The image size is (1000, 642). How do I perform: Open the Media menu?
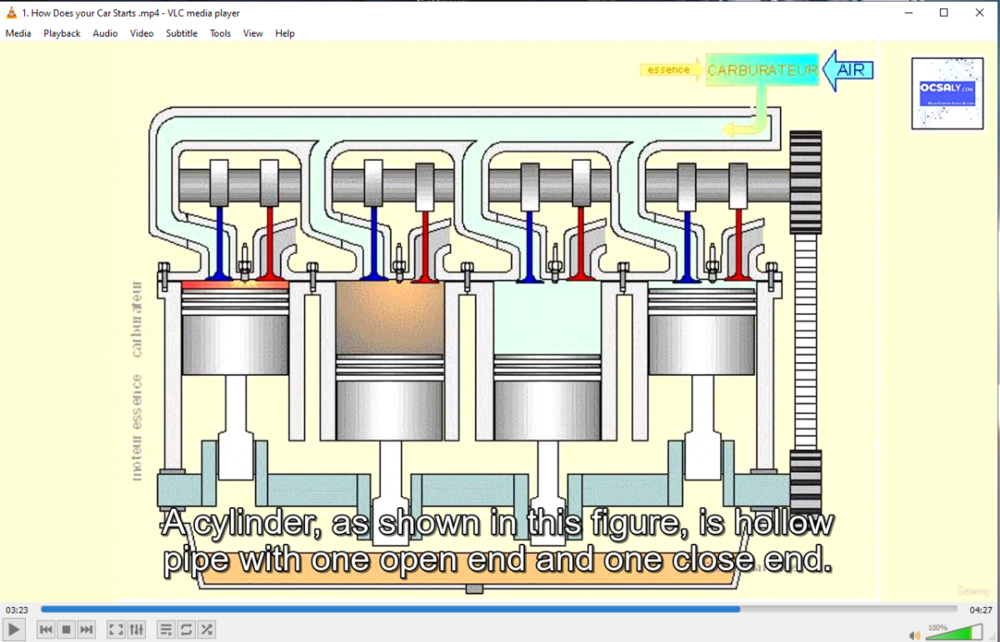click(x=18, y=33)
